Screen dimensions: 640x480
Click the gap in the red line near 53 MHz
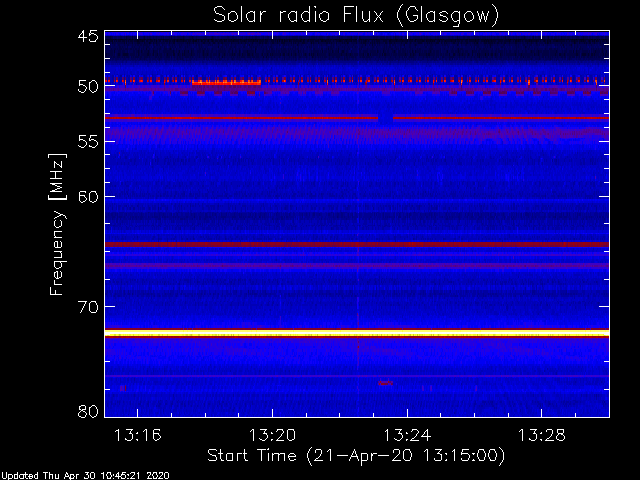coord(385,118)
